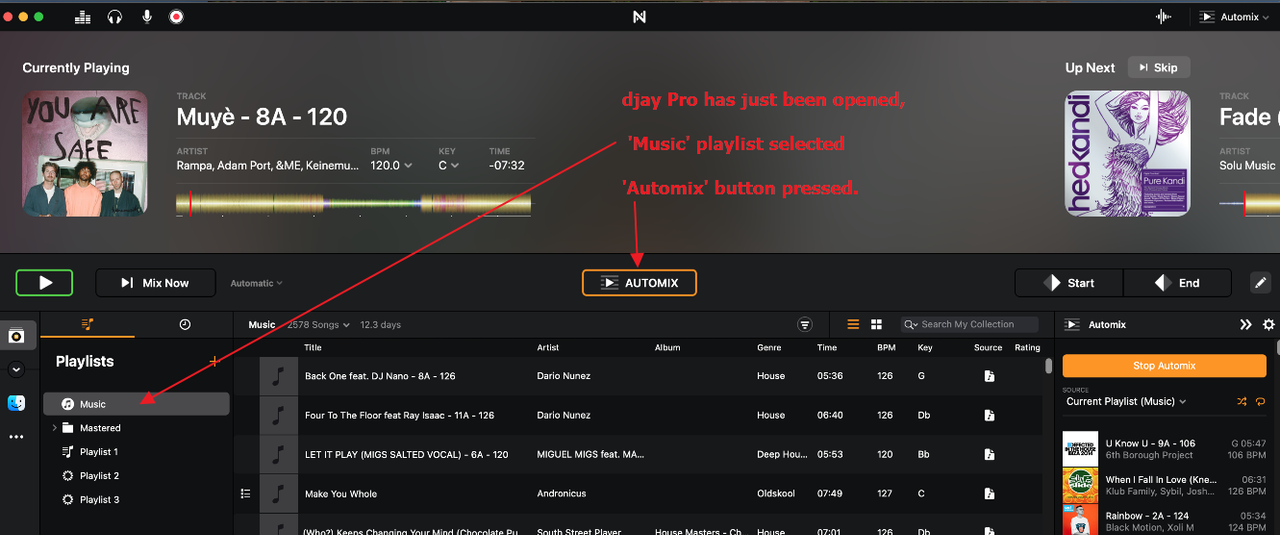Open Automix settings gear
1280x535 pixels.
coord(1269,325)
